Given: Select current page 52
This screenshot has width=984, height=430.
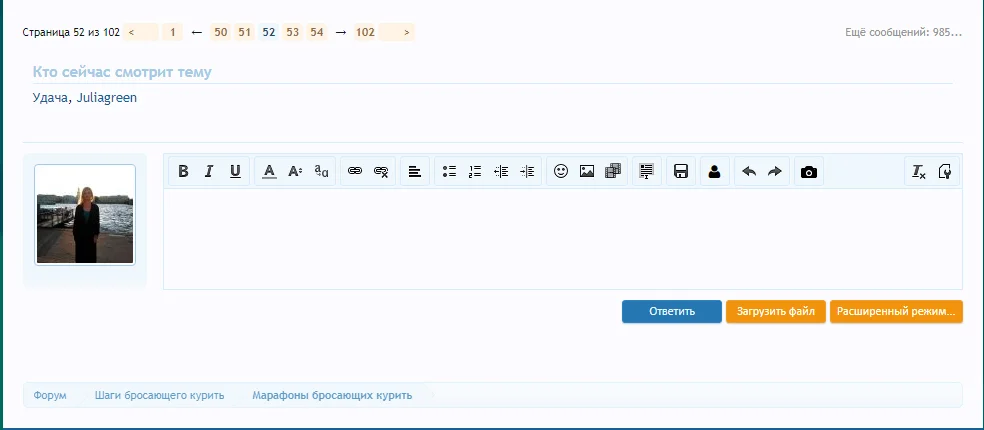Looking at the screenshot, I should pyautogui.click(x=269, y=32).
